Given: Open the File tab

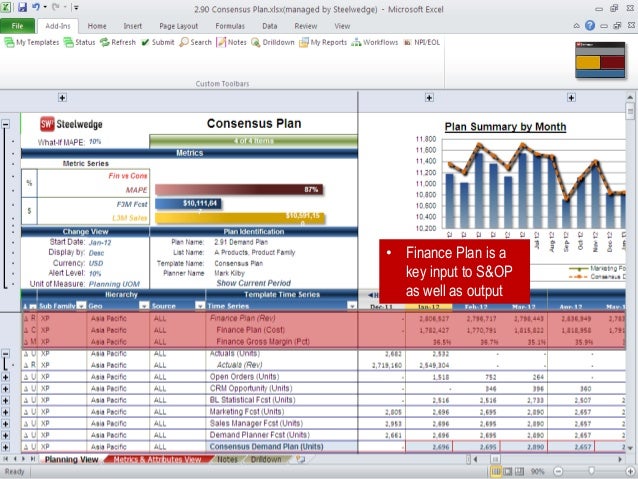Looking at the screenshot, I should pyautogui.click(x=17, y=26).
